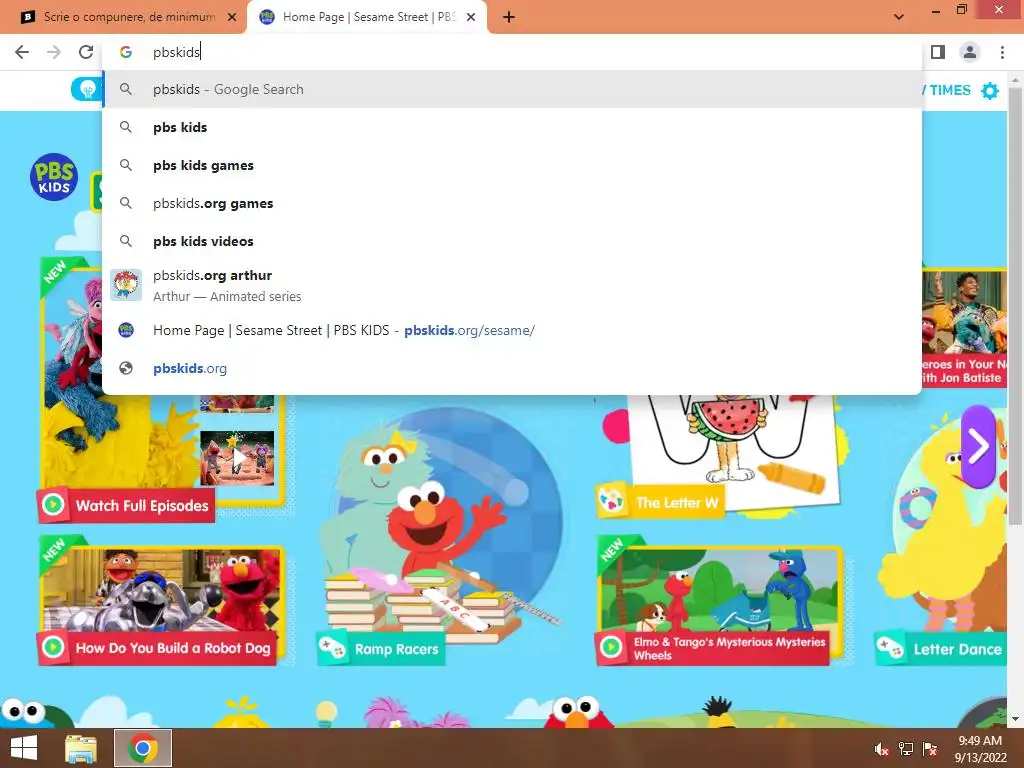Select the 'pbs kids' suggestion
The height and width of the screenshot is (768, 1024).
512,127
